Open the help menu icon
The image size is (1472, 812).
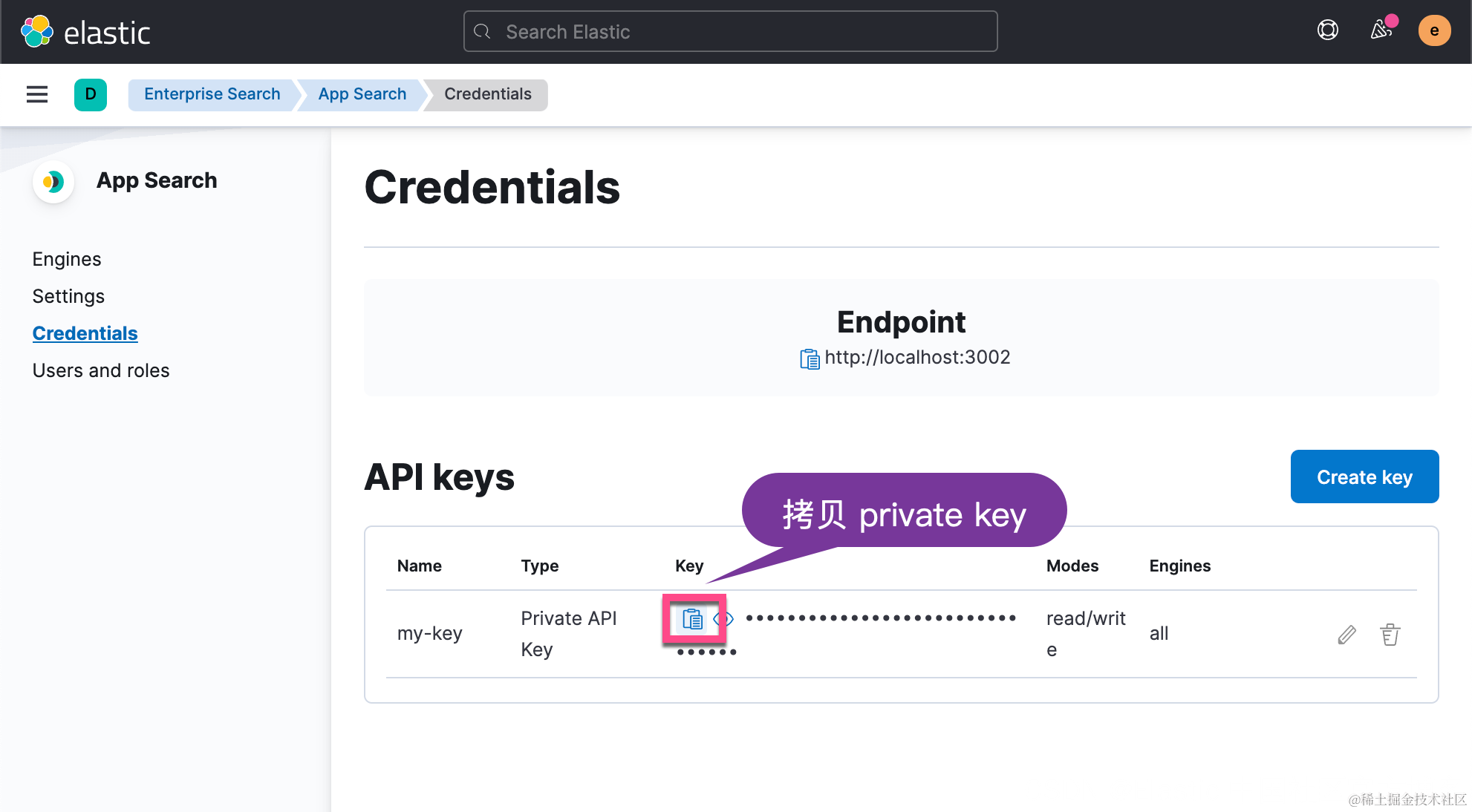click(x=1327, y=30)
